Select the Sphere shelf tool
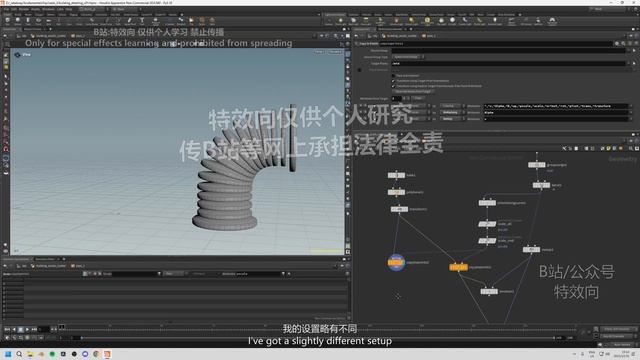 18,20
